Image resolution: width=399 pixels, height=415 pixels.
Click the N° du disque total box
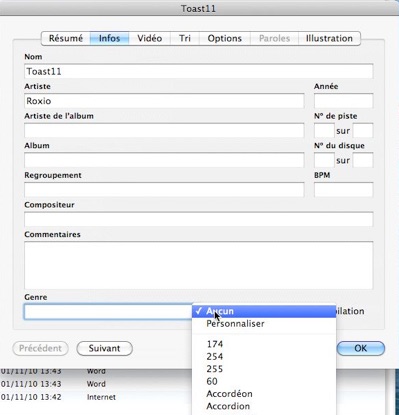point(363,160)
